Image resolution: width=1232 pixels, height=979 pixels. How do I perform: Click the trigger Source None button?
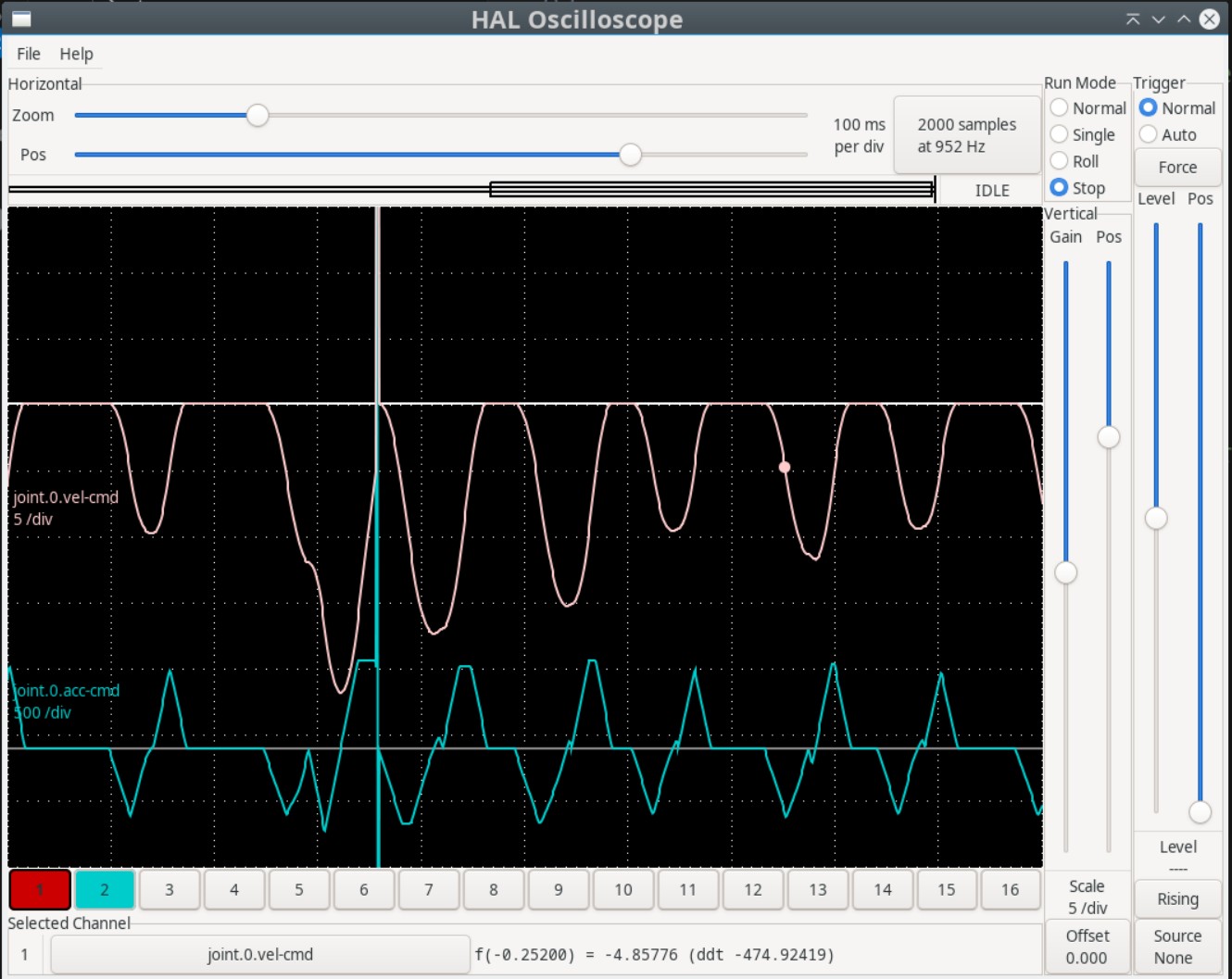point(1177,947)
